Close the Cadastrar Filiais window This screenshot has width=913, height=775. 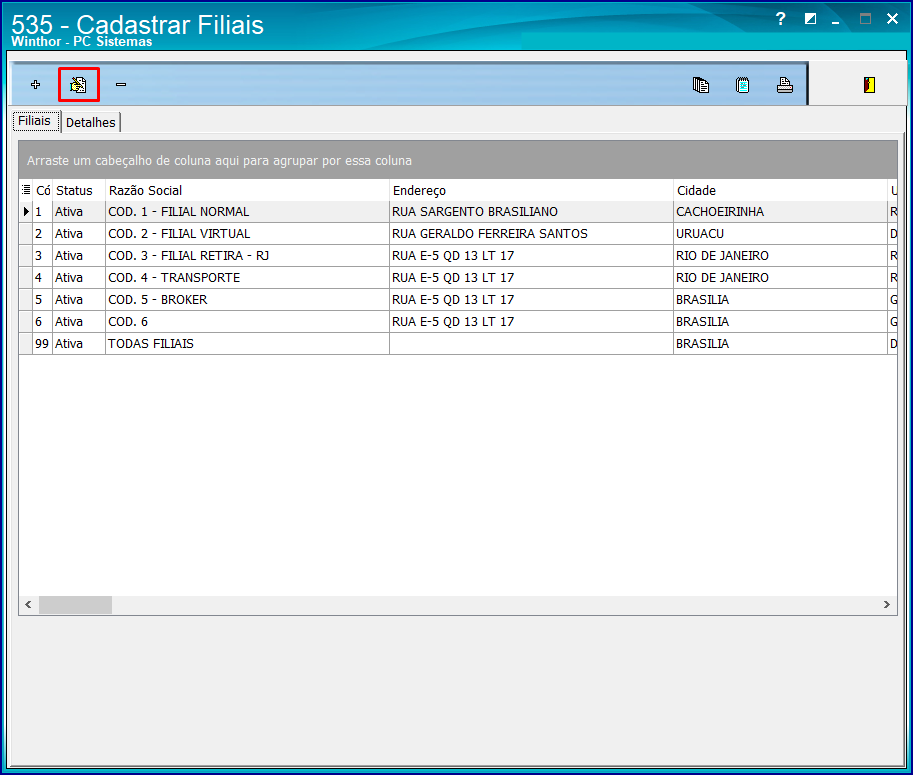[892, 19]
